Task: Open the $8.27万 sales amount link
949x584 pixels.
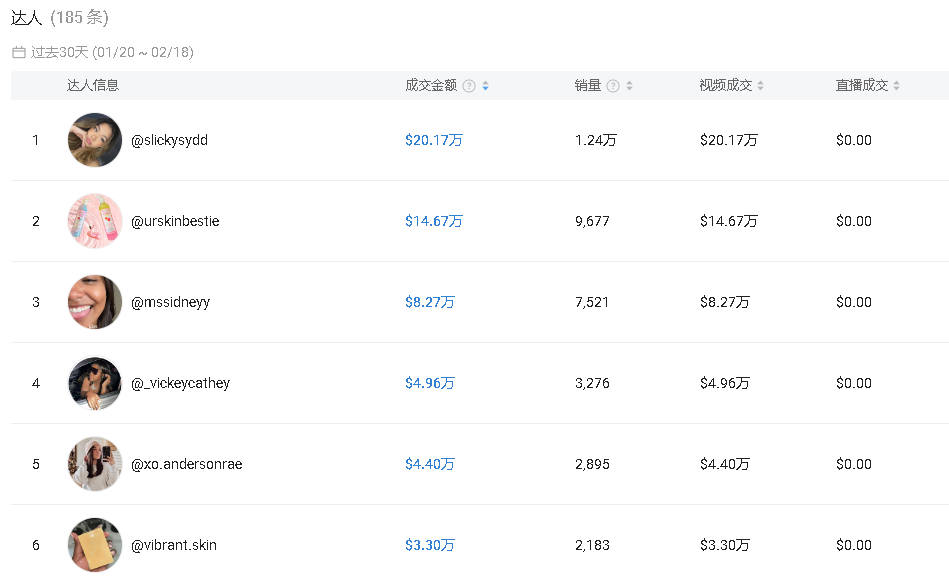Action: point(430,302)
